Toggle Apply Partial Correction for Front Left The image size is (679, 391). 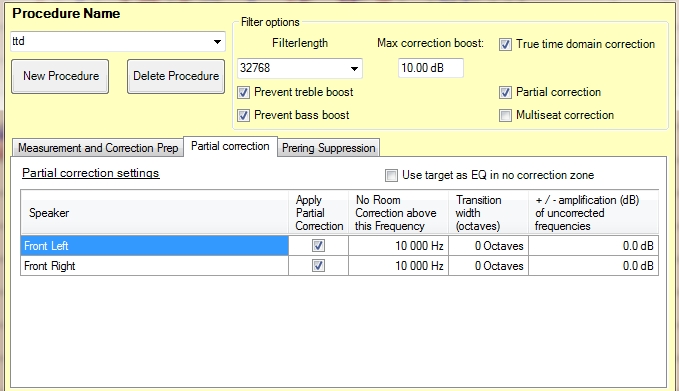(x=318, y=246)
